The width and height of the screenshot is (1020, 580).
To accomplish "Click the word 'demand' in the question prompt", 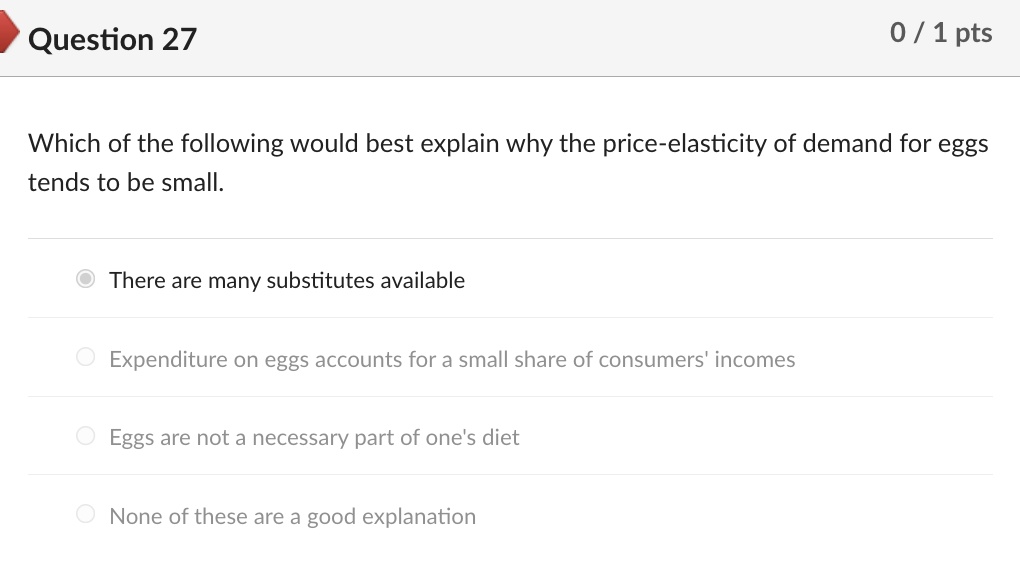I will click(x=848, y=144).
